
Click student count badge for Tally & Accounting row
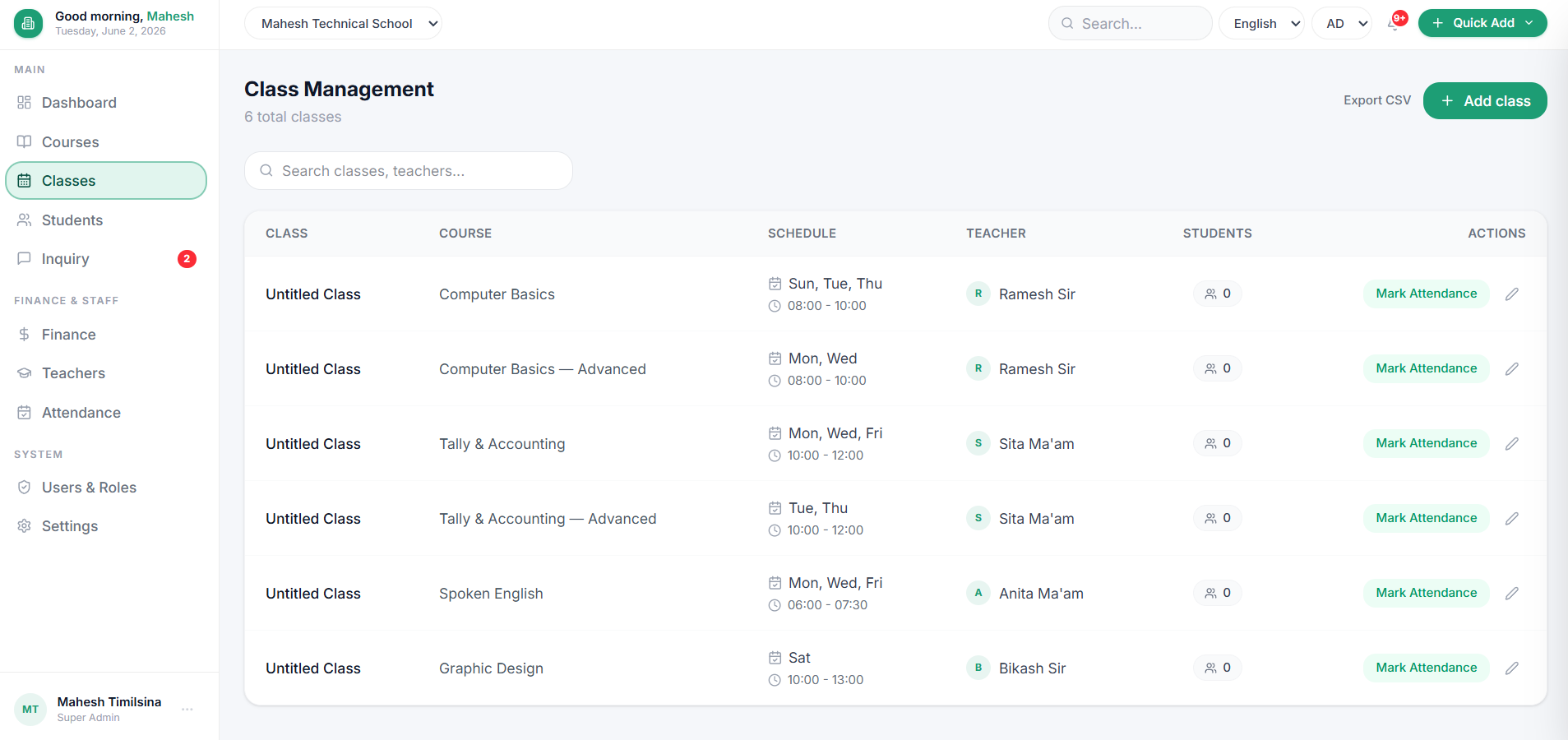(1218, 443)
